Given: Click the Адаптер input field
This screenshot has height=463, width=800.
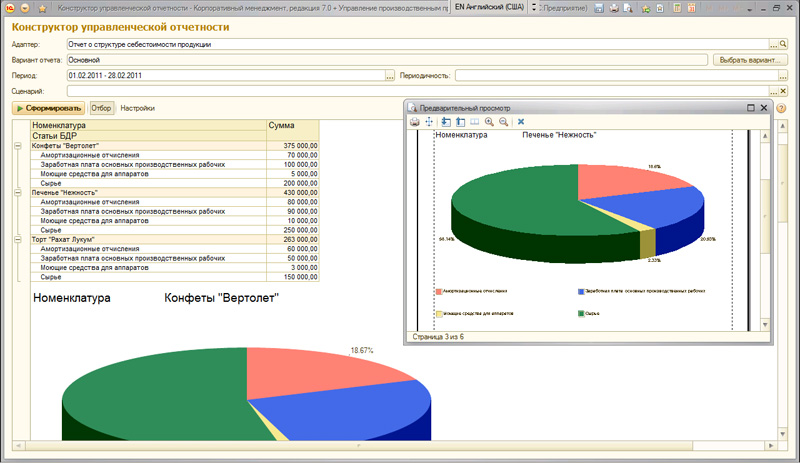Looking at the screenshot, I should (418, 44).
